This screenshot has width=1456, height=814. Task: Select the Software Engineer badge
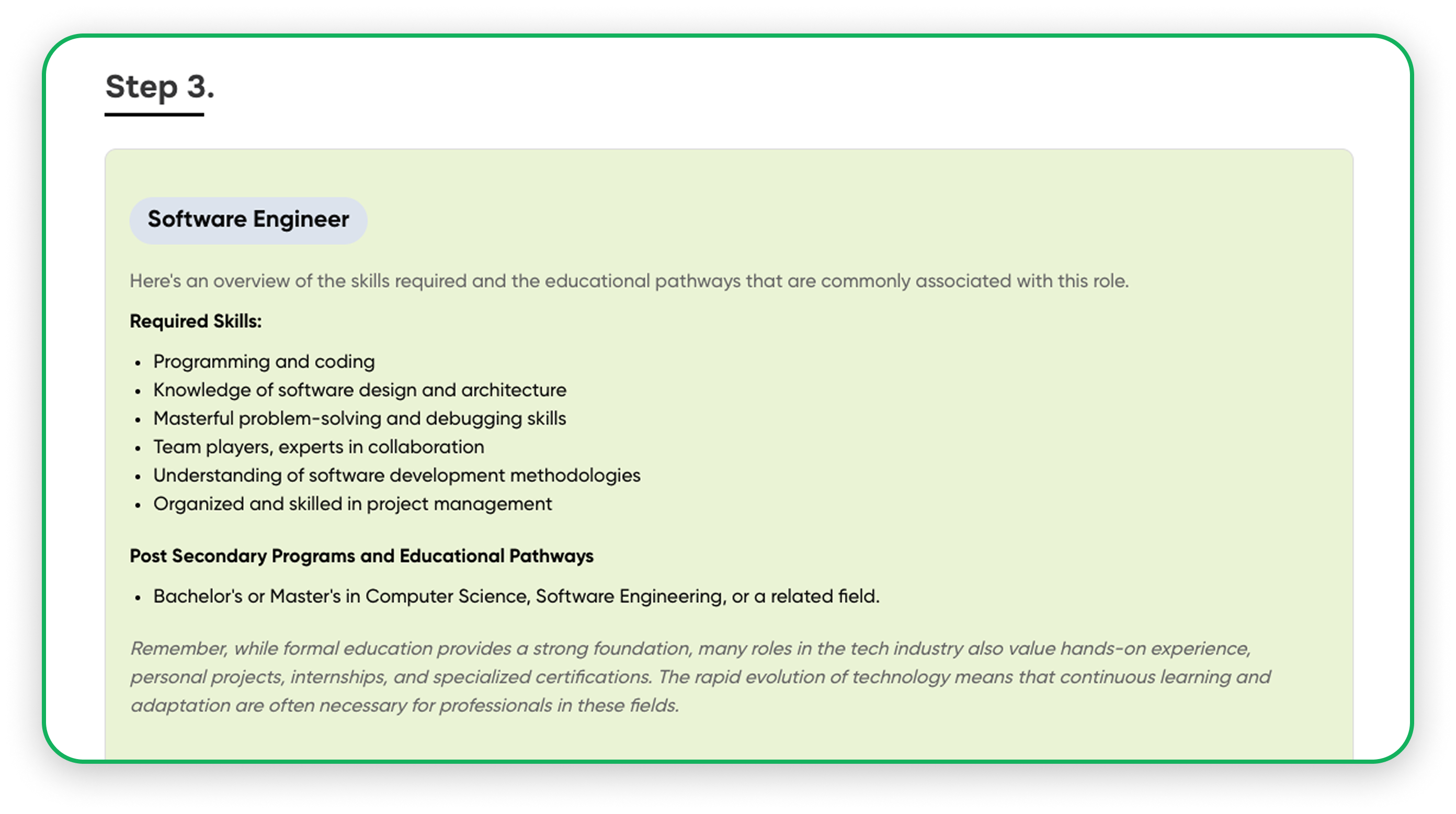pos(248,220)
